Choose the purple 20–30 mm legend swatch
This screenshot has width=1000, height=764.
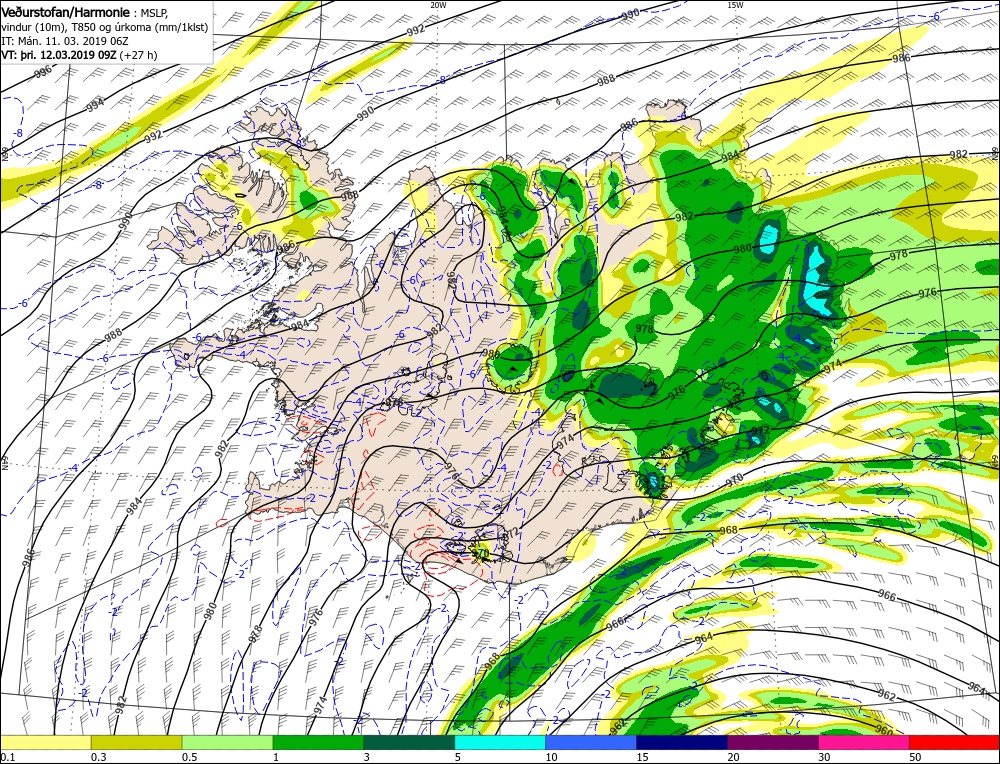click(x=772, y=742)
